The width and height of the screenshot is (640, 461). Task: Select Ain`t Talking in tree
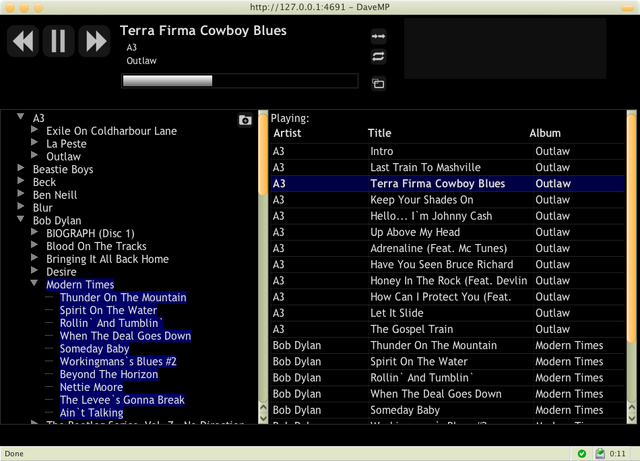click(x=91, y=413)
